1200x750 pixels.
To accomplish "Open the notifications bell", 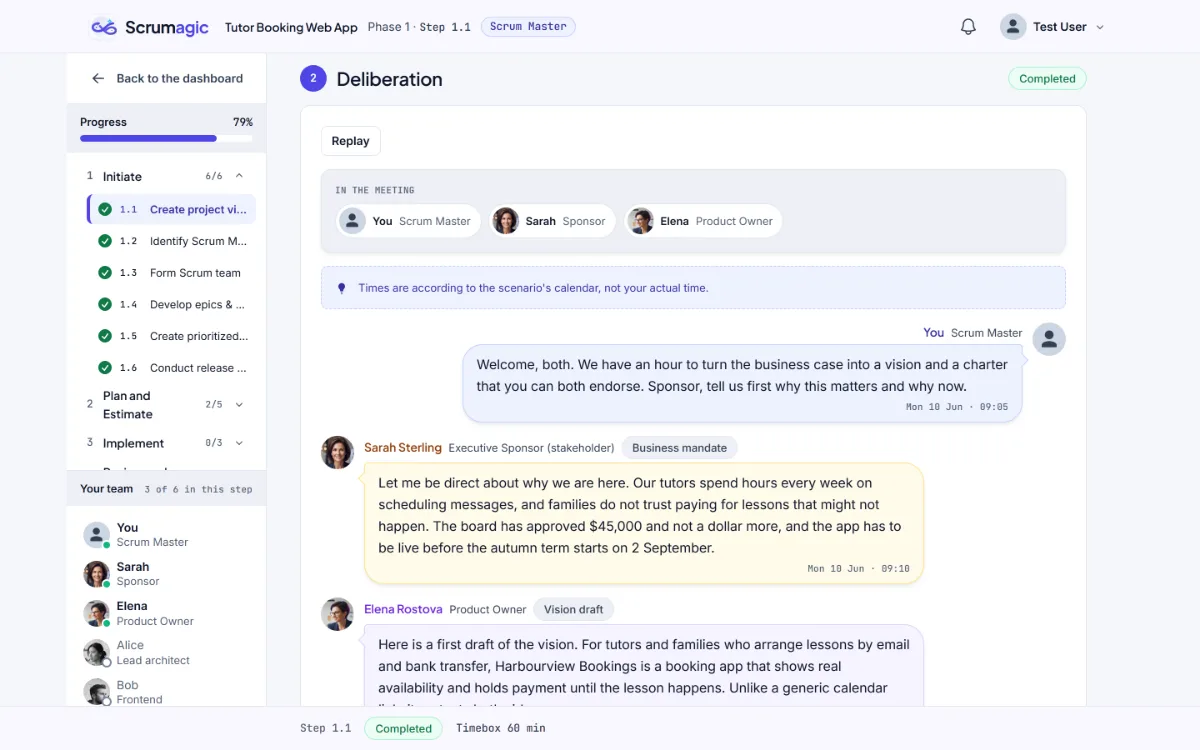I will point(968,27).
